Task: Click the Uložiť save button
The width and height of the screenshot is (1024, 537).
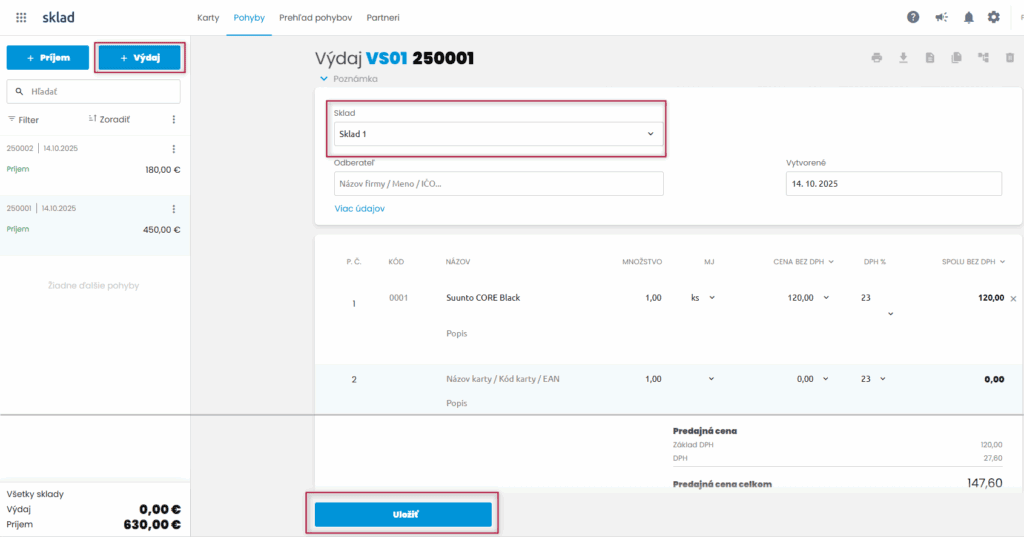Action: click(x=403, y=514)
